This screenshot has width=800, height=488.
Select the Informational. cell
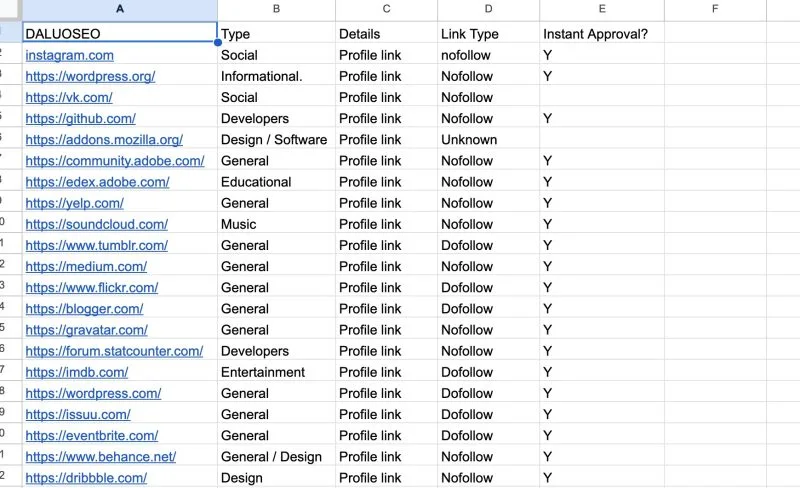(277, 76)
